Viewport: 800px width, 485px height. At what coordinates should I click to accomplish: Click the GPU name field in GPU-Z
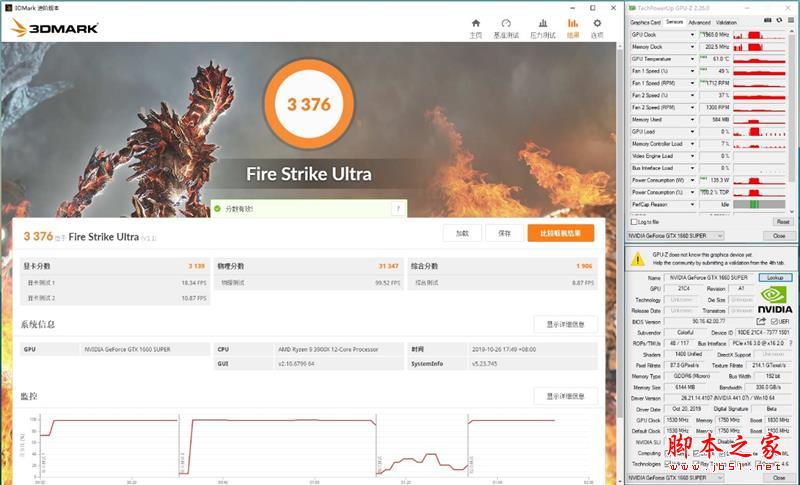[x=709, y=277]
